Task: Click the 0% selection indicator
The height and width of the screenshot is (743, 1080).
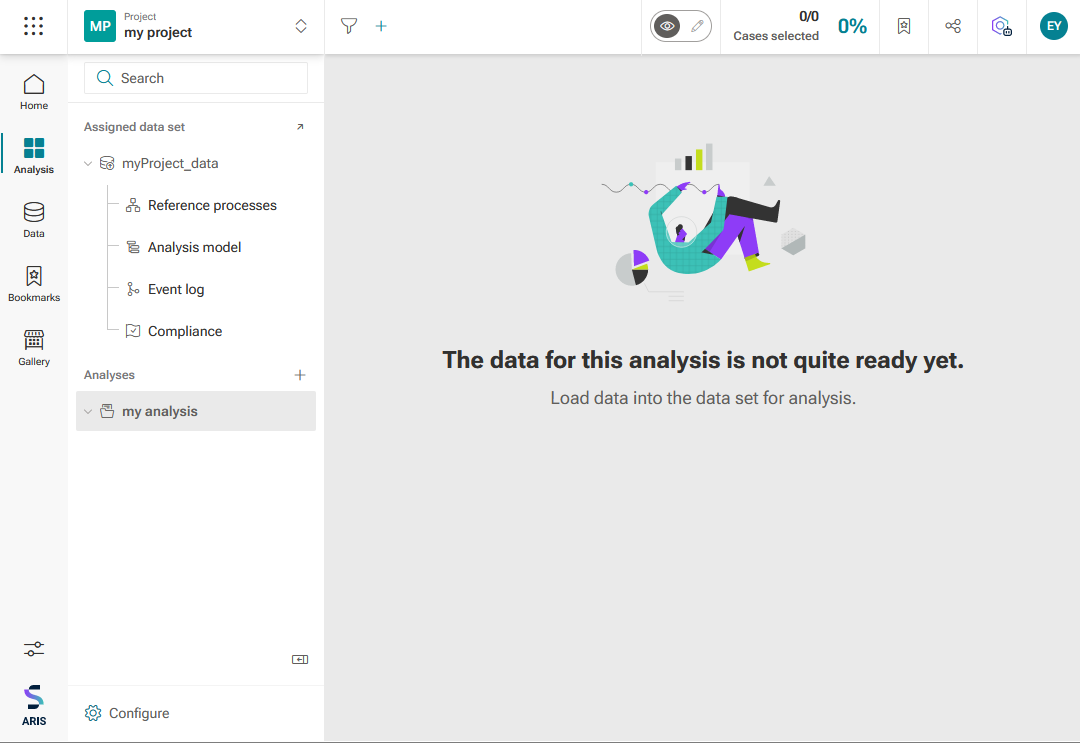Action: coord(852,26)
